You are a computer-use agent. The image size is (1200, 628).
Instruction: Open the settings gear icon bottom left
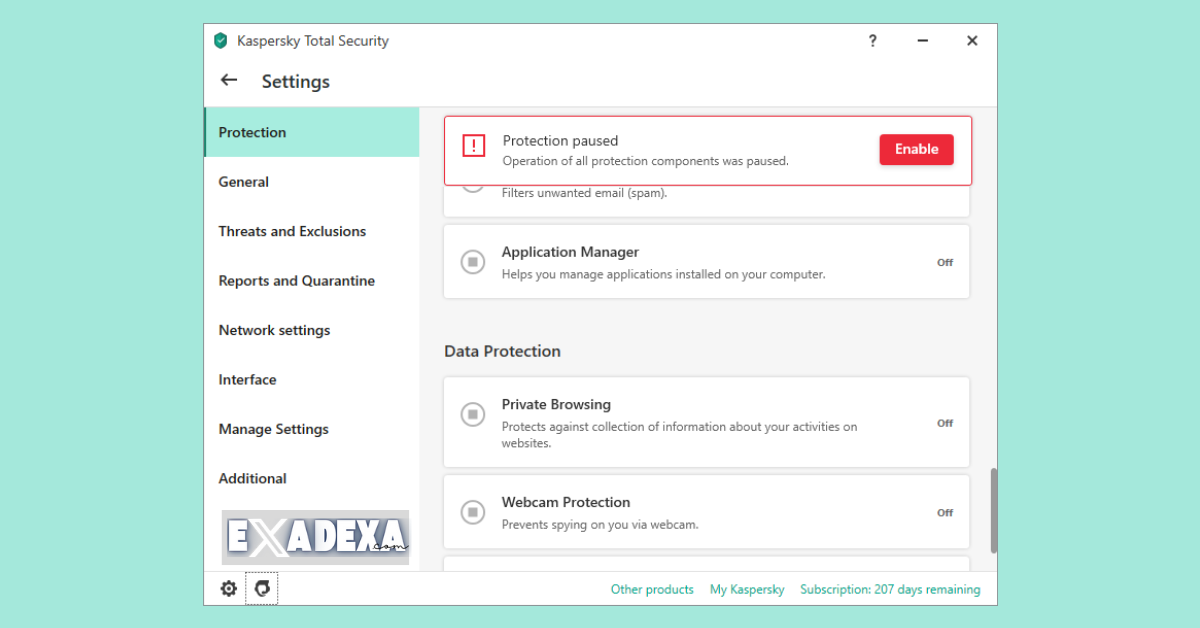pos(228,588)
